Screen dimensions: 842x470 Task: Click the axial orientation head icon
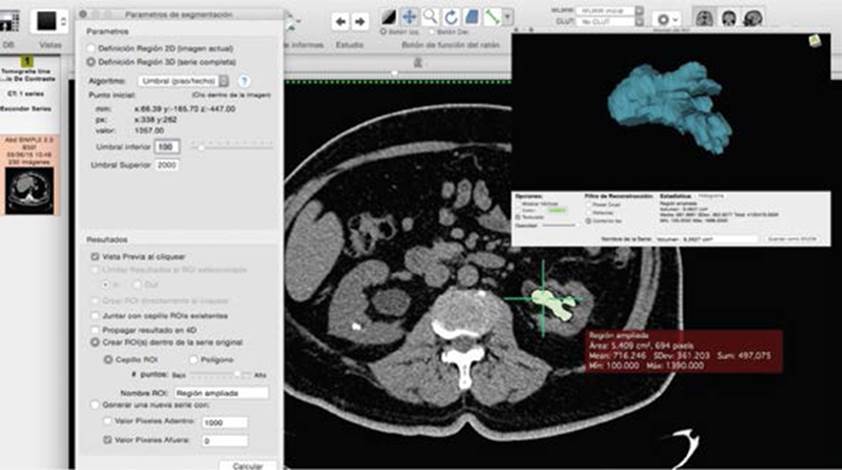tap(705, 18)
